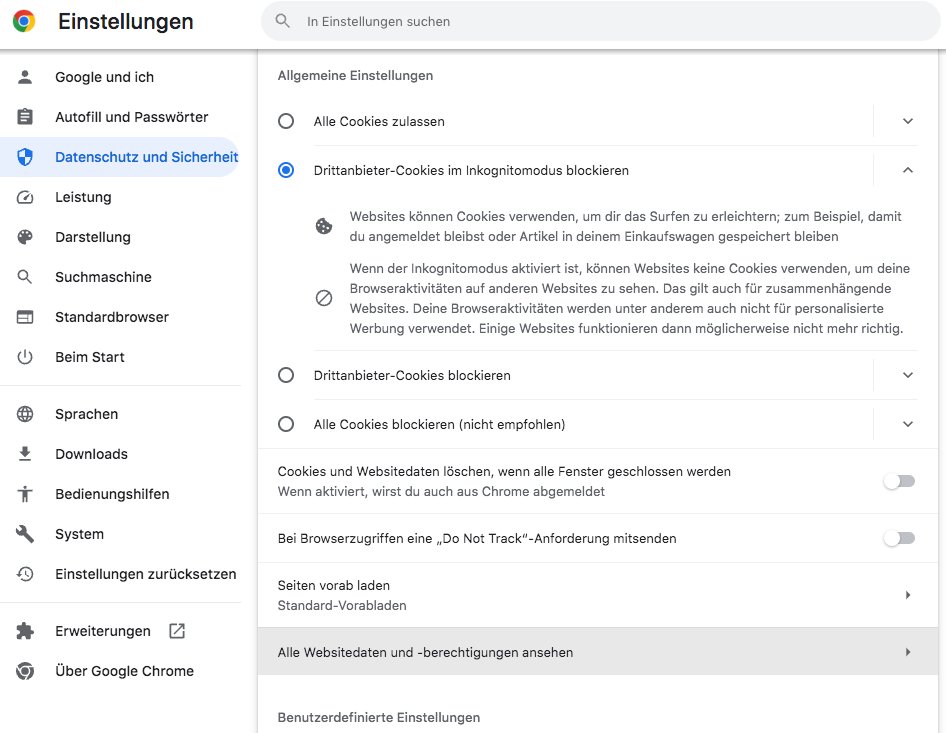Open Seiten vorab laden settings
This screenshot has width=946, height=733.
click(x=597, y=594)
